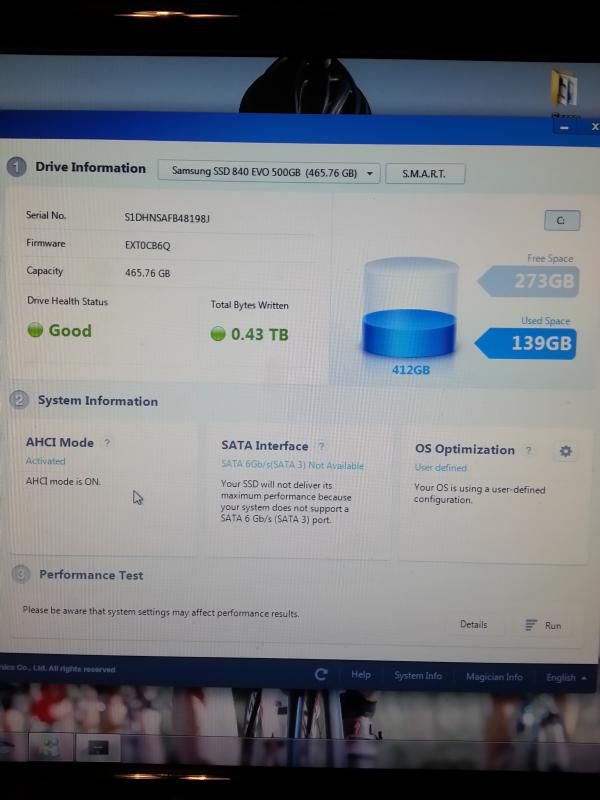Click the serial number S1DHNSAFB48198J
This screenshot has height=800, width=600.
click(167, 218)
